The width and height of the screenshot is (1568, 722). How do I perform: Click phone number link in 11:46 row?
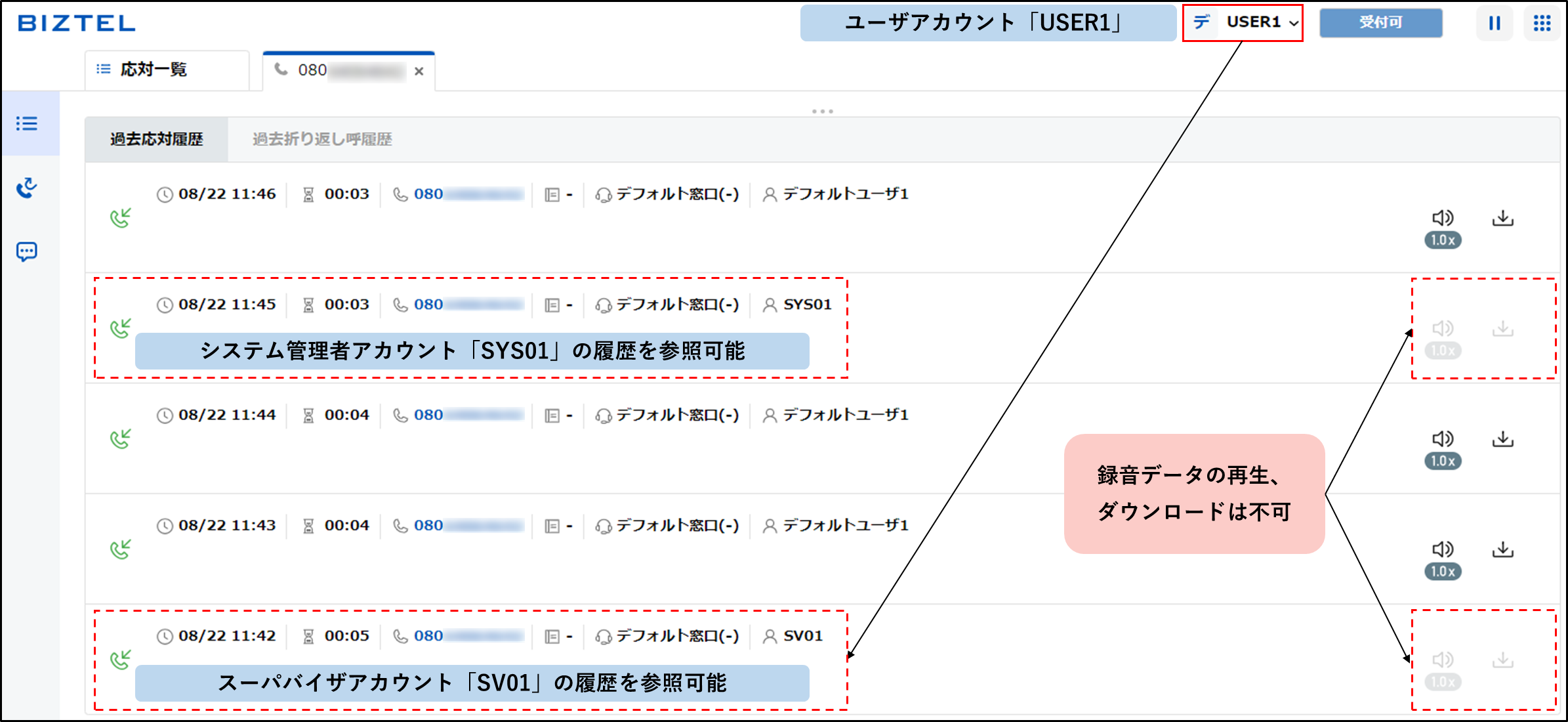pos(468,194)
